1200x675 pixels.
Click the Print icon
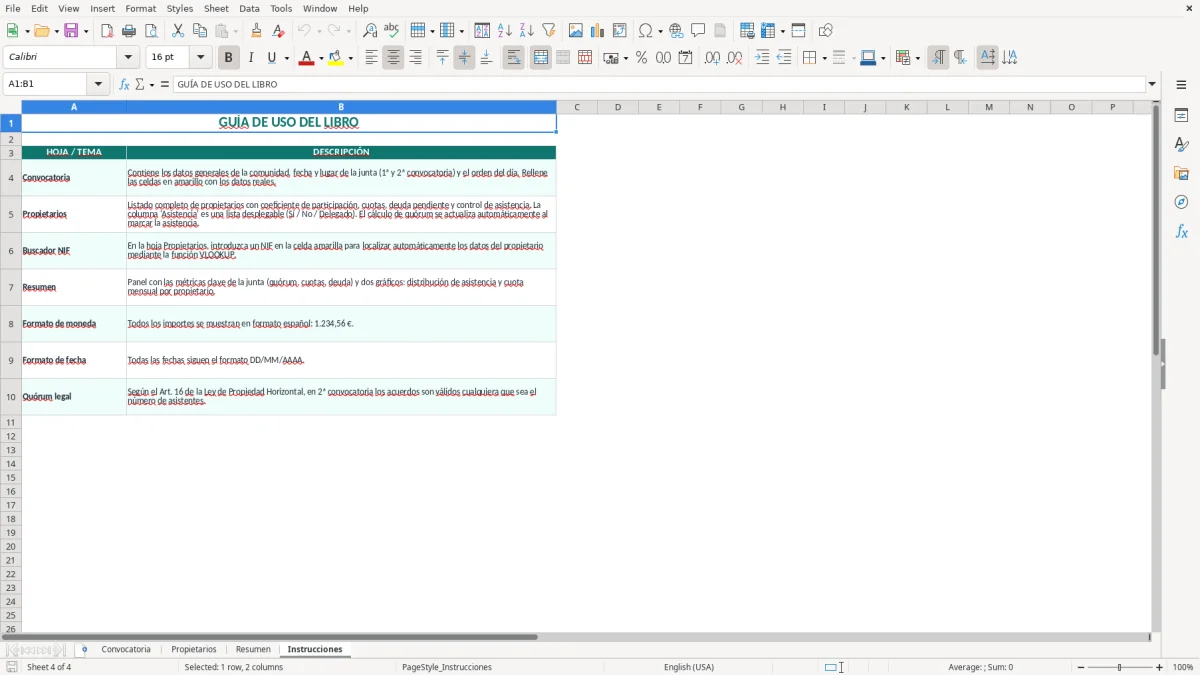tap(129, 31)
